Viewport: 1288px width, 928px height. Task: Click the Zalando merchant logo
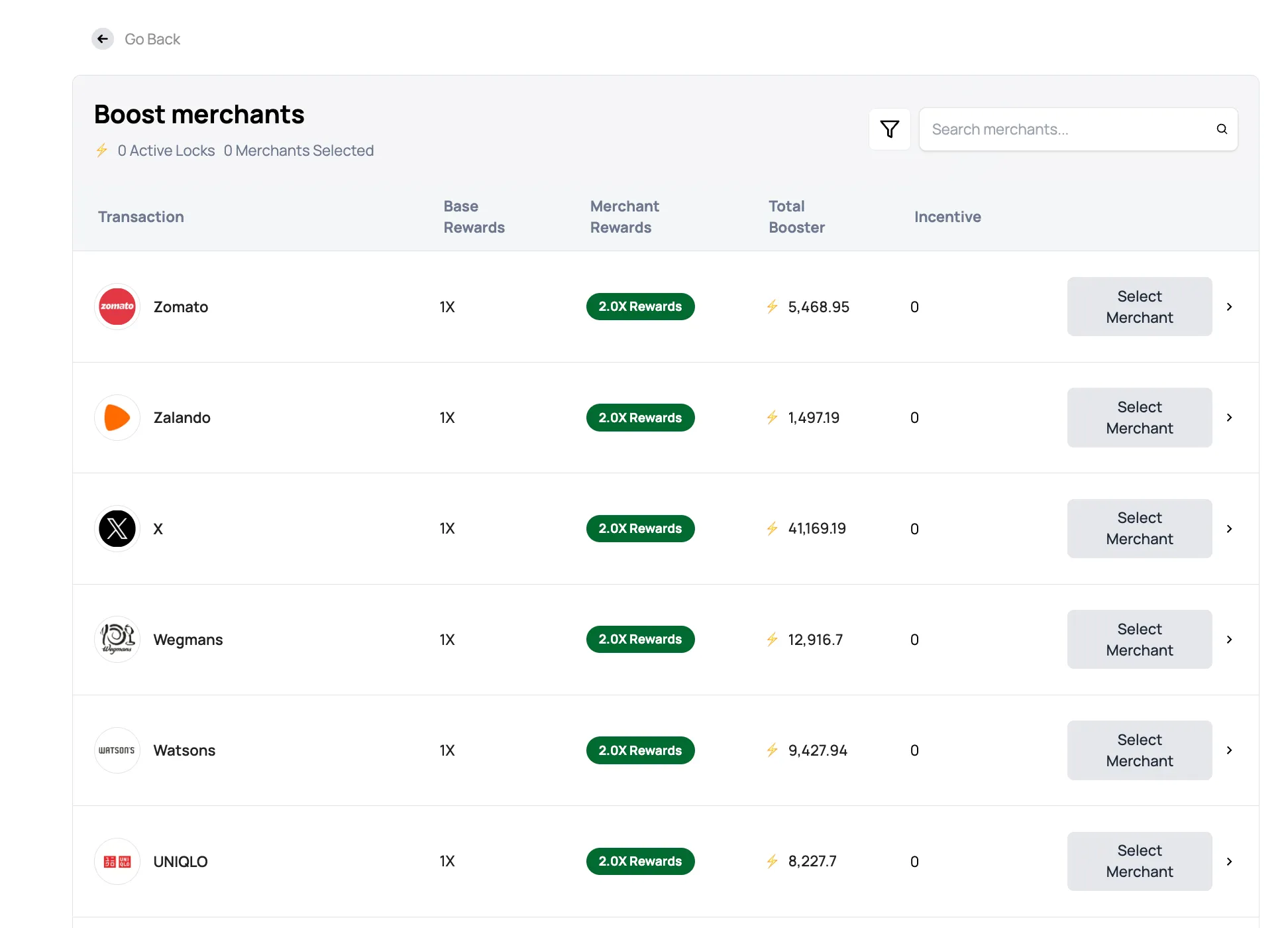point(117,418)
